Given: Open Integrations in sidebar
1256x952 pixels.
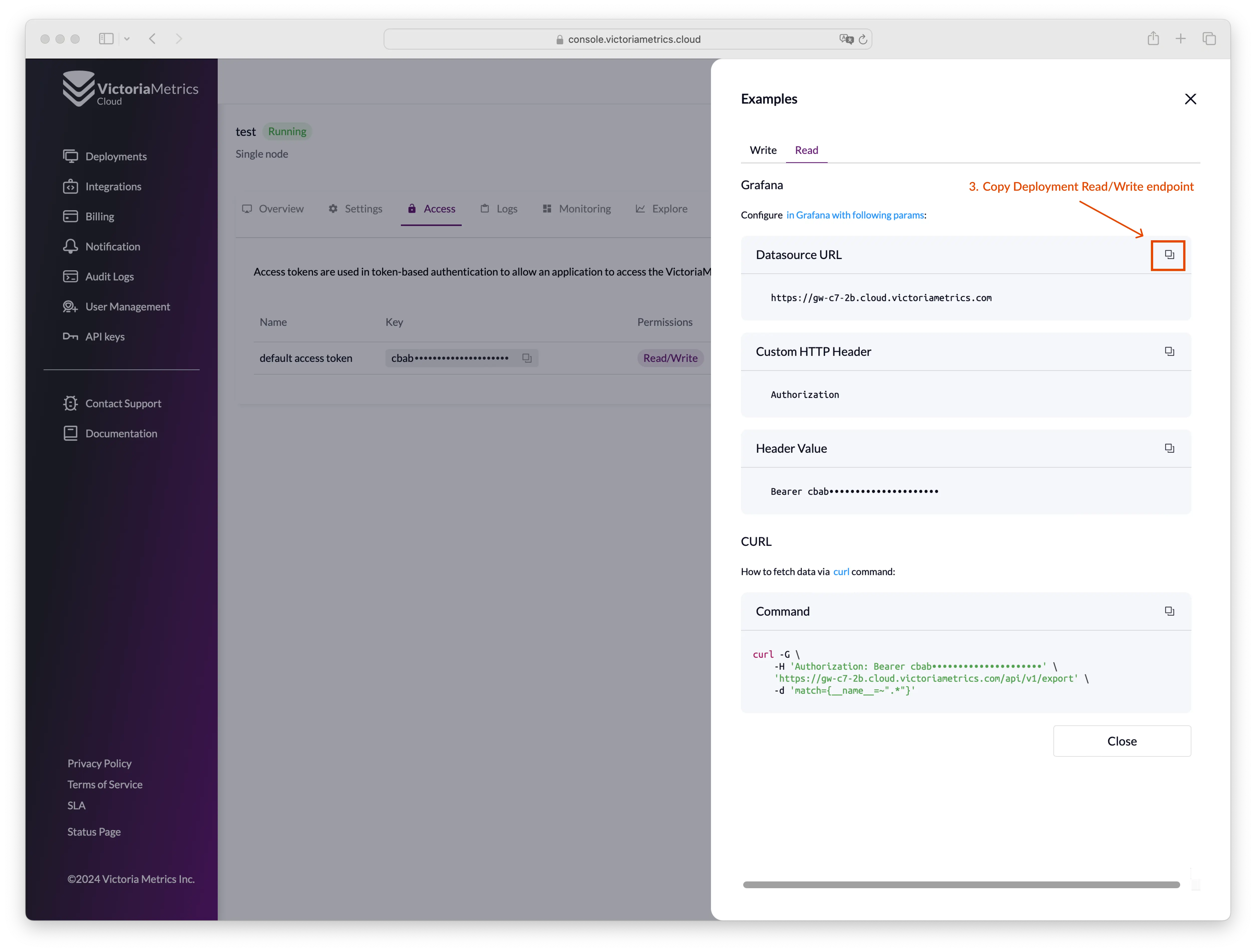Looking at the screenshot, I should 102,186.
